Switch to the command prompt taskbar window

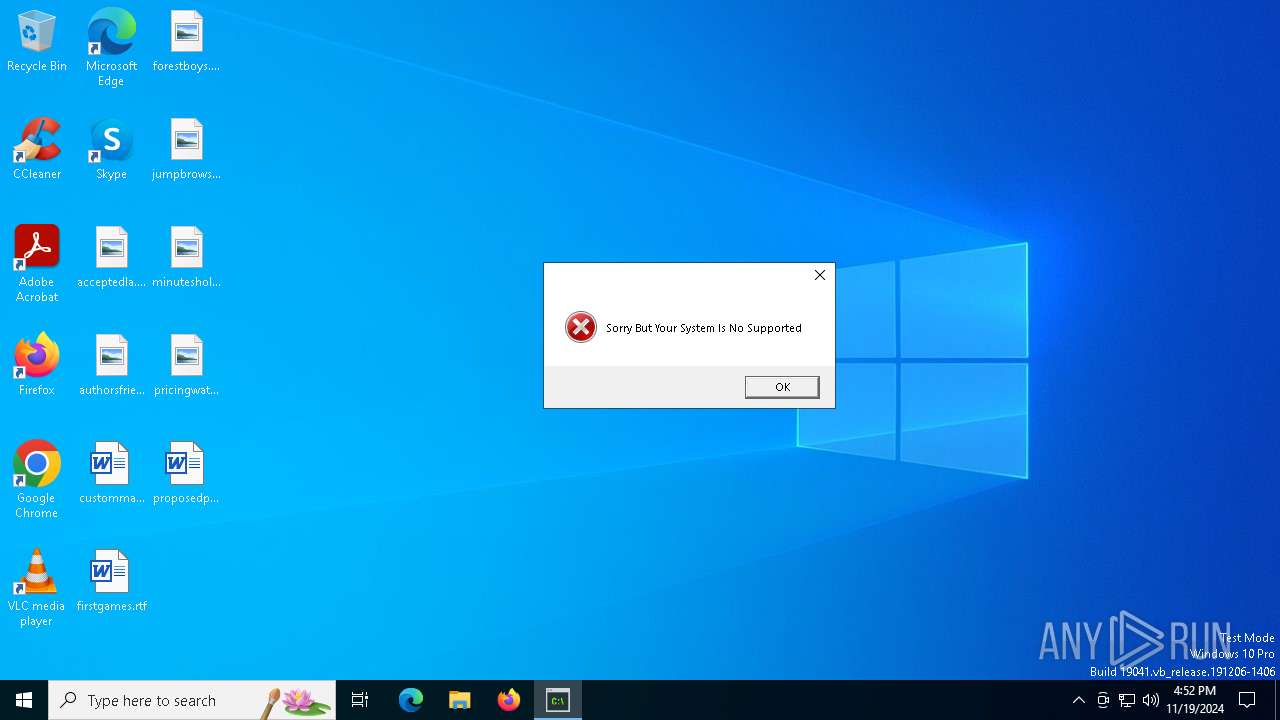click(558, 700)
